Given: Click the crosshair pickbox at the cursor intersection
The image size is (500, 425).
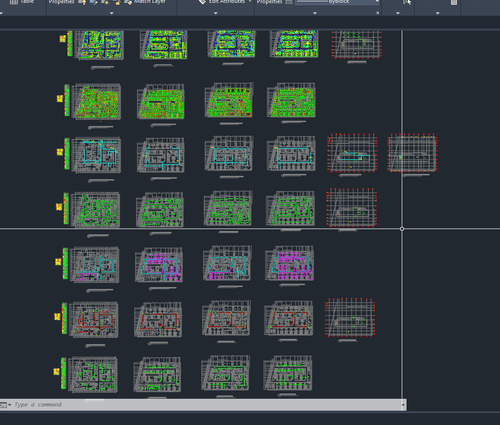Looking at the screenshot, I should click(x=402, y=229).
